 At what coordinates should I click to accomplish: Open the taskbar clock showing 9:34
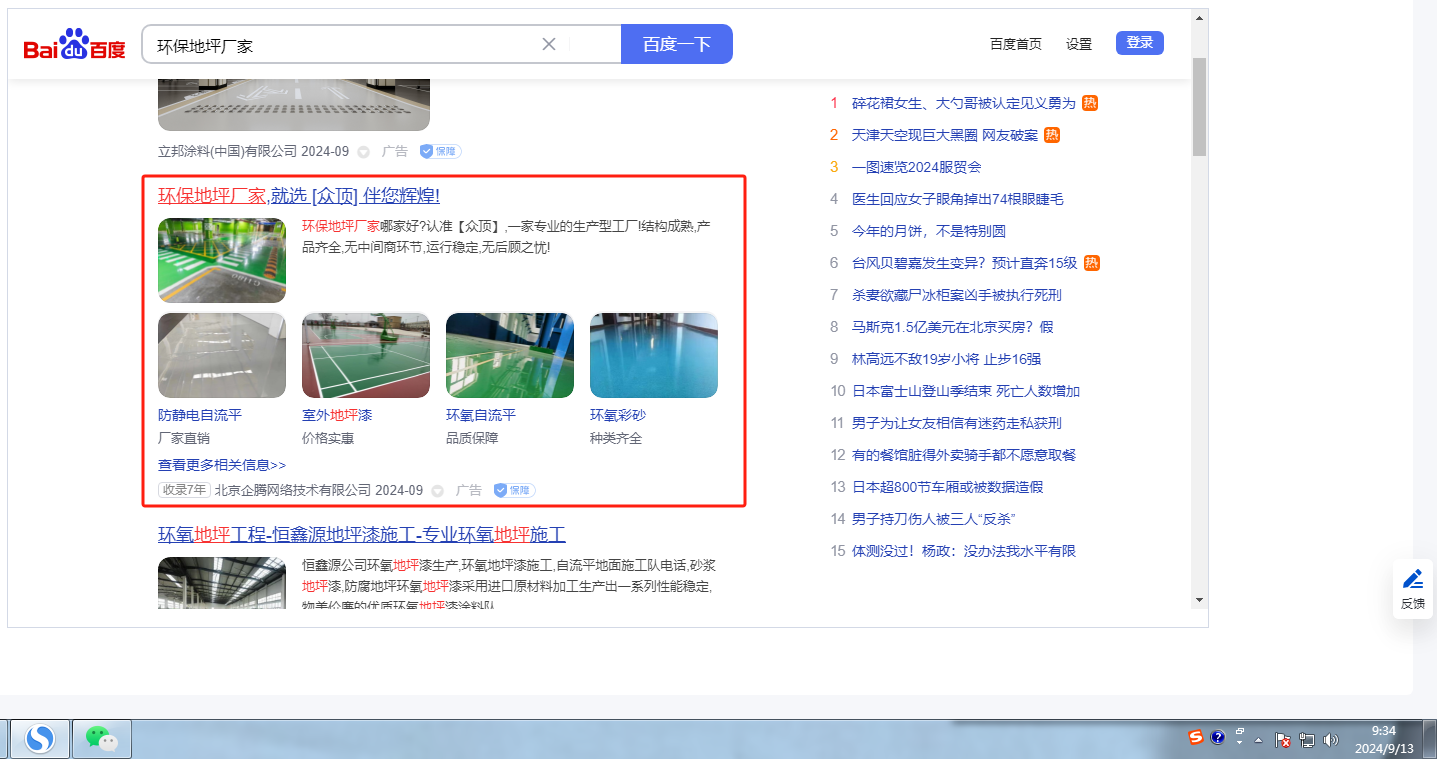[1383, 739]
